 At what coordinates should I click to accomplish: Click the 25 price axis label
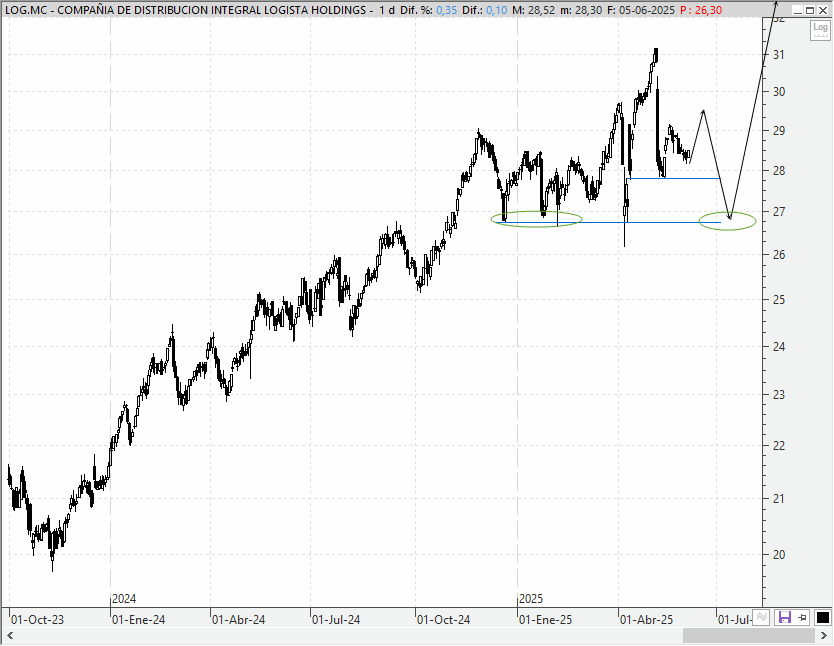[779, 299]
